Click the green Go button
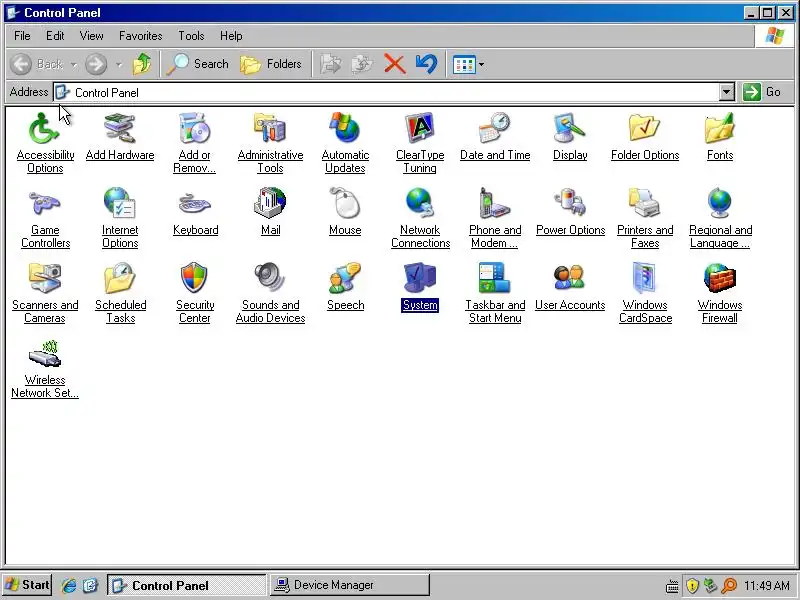The image size is (800, 600). (x=762, y=92)
